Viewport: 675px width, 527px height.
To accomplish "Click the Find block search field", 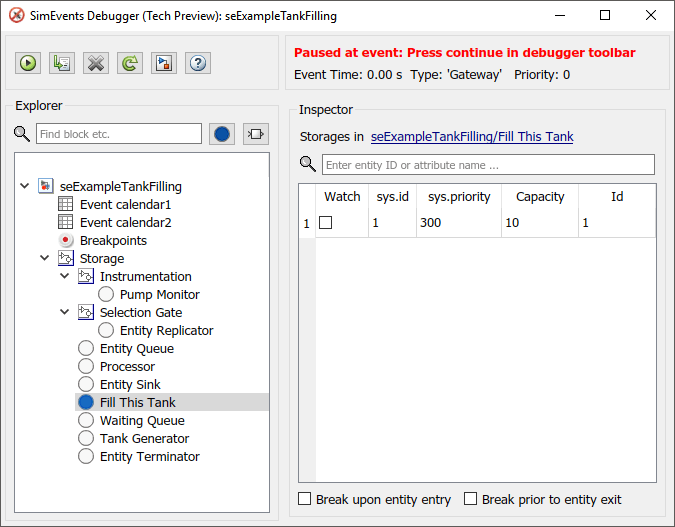I will [x=119, y=134].
